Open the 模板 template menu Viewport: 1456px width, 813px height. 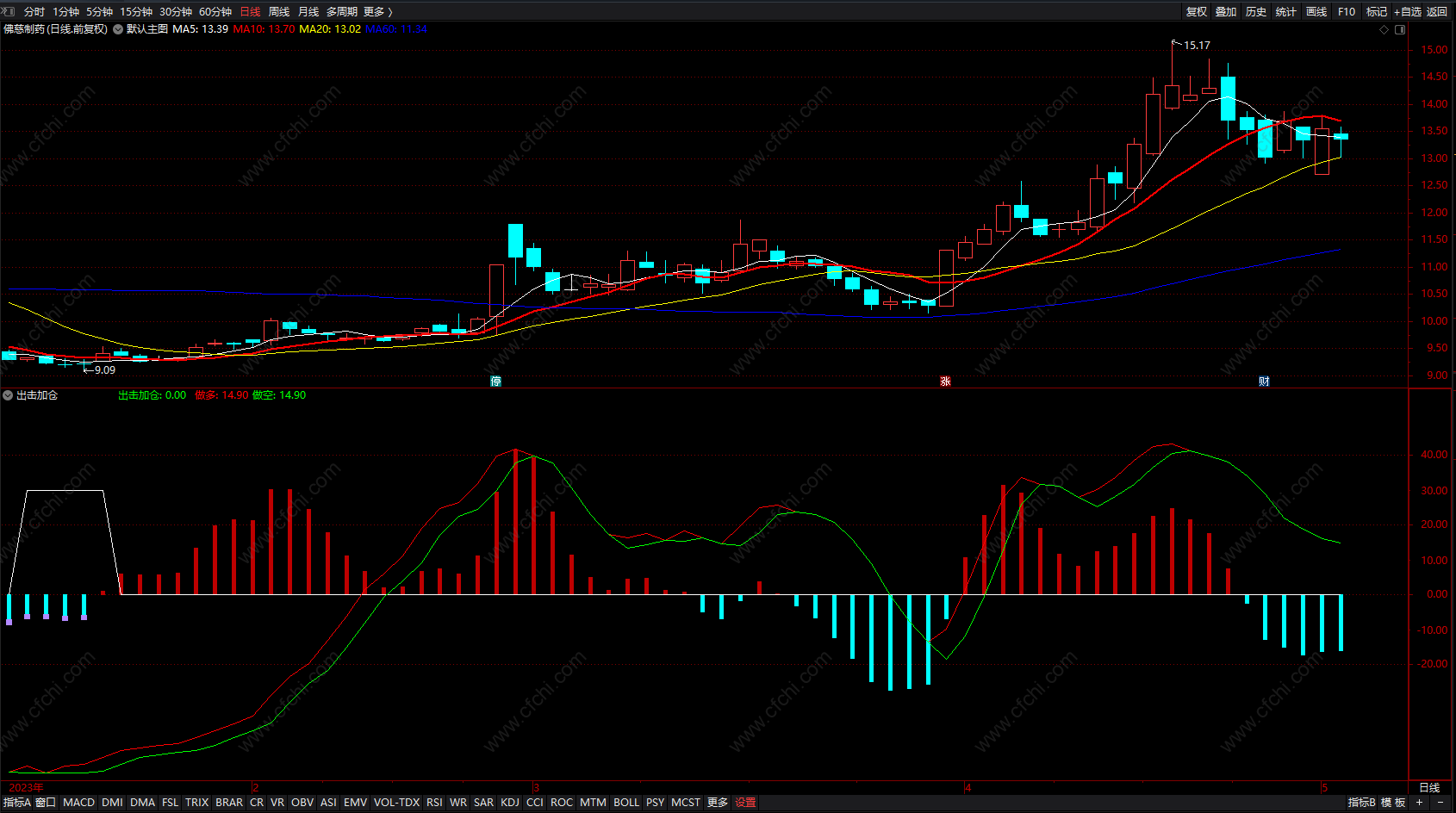[1393, 803]
